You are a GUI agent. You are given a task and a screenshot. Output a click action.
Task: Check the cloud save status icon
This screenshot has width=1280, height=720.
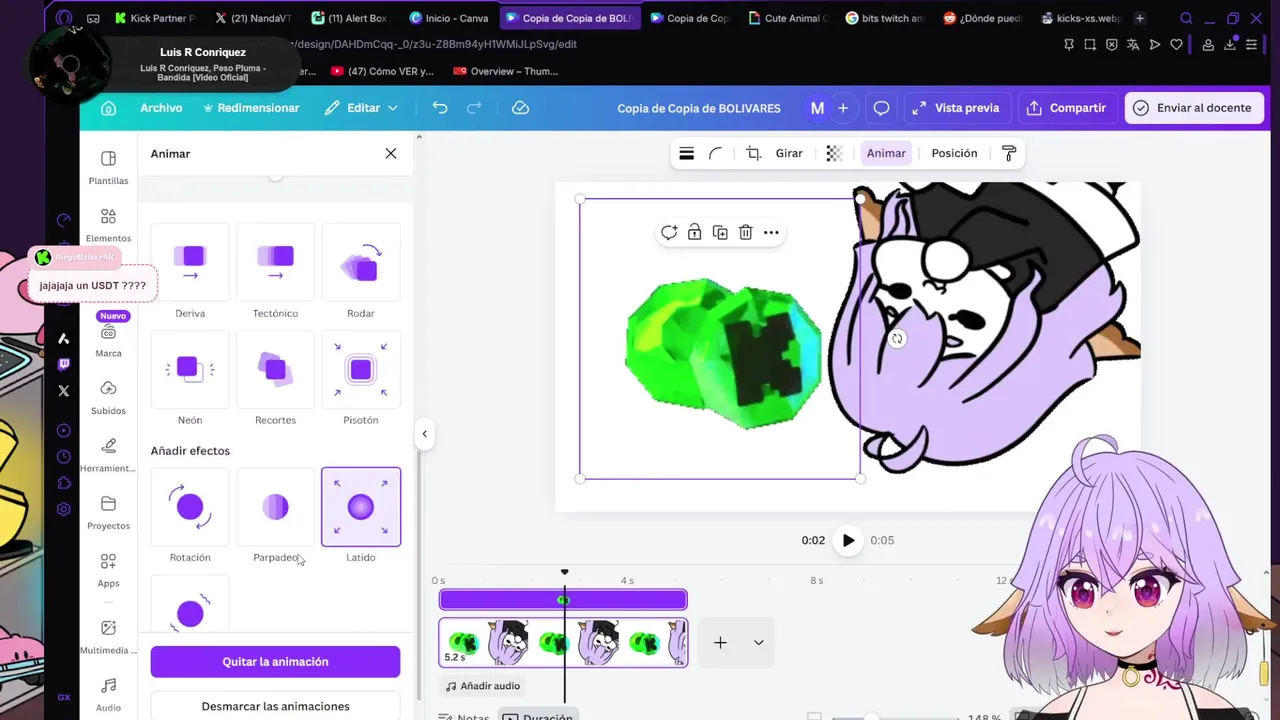pos(520,108)
